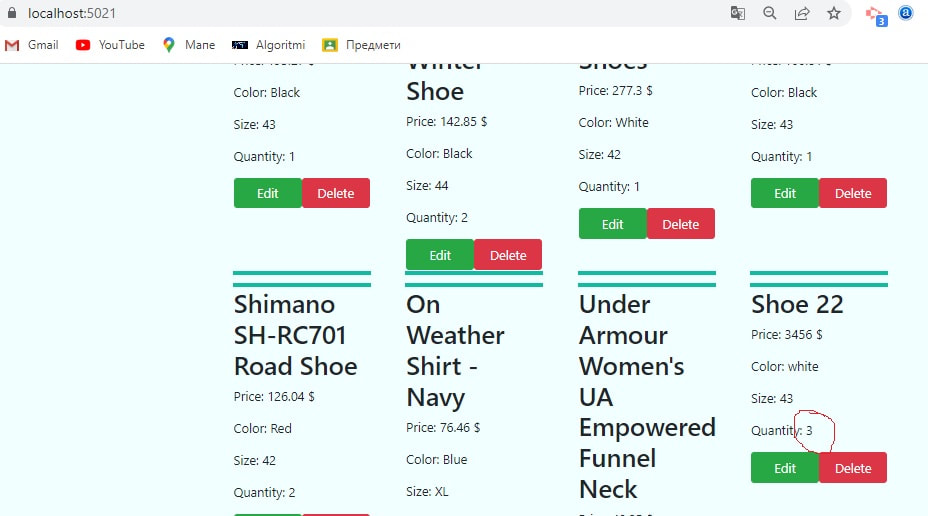Select Size: 42 under Color: White
Image resolution: width=928 pixels, height=516 pixels.
point(600,154)
